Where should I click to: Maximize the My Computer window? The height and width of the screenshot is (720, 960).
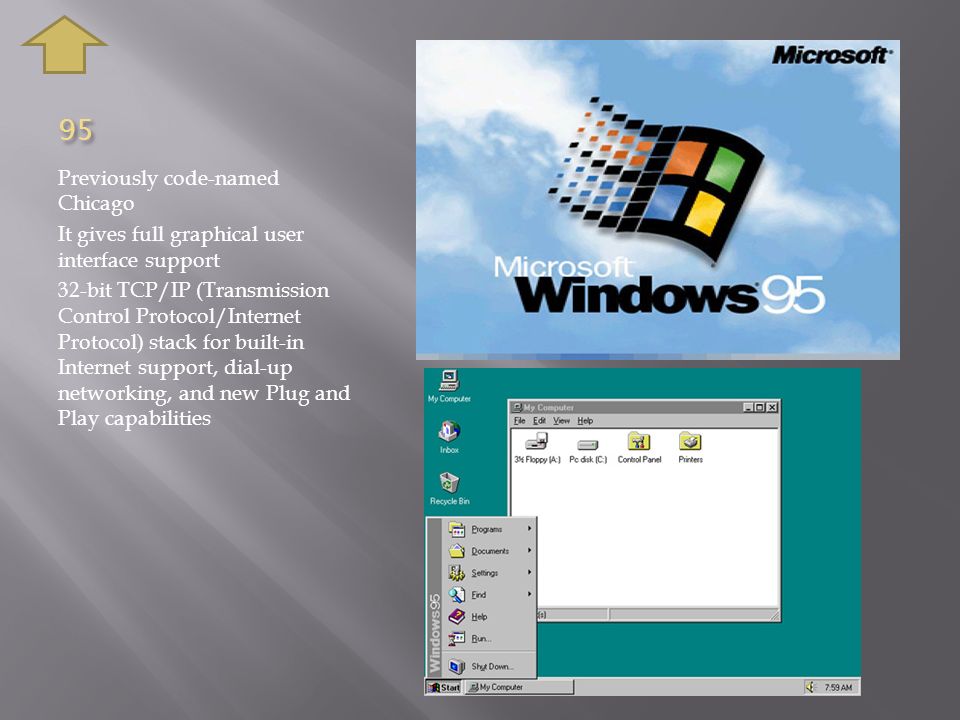[x=759, y=407]
